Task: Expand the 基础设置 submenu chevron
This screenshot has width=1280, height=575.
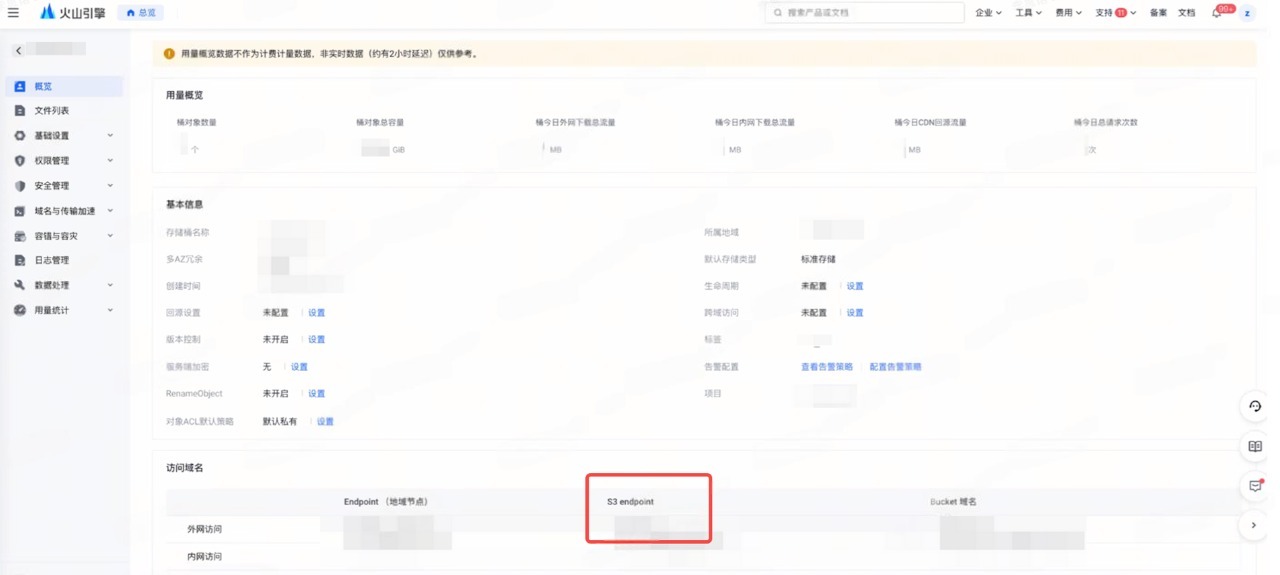Action: (110, 136)
